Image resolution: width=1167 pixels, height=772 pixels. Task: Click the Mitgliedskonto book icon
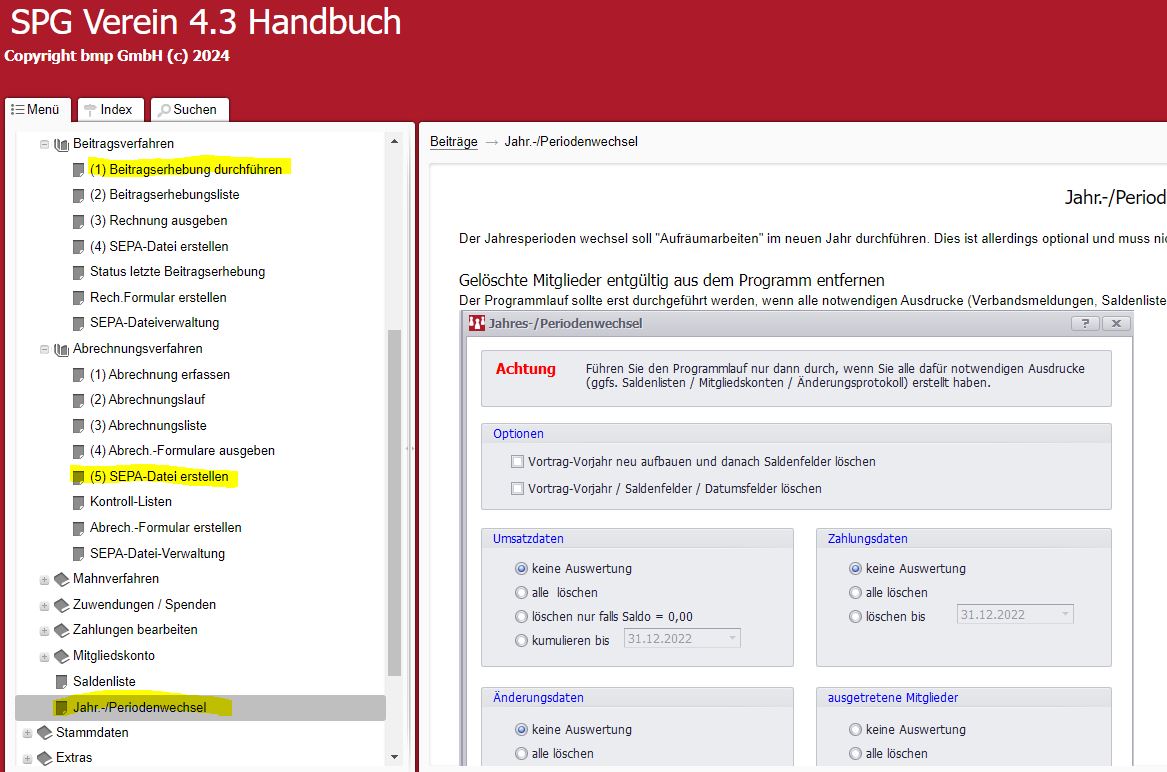pyautogui.click(x=62, y=657)
